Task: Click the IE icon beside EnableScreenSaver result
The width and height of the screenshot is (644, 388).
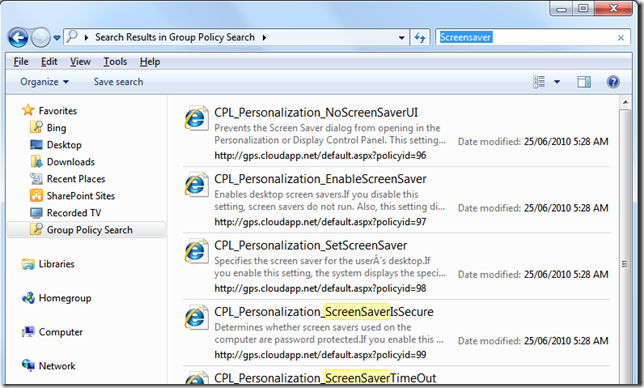Action: pos(196,185)
